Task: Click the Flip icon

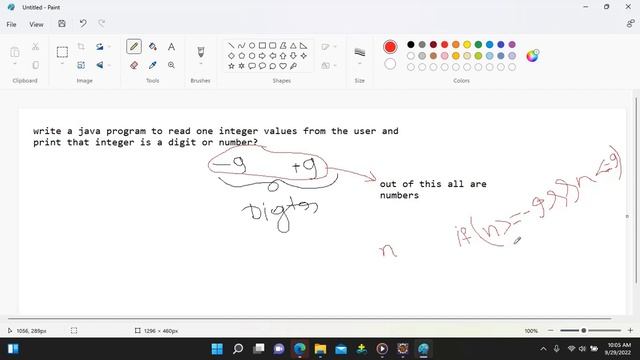Action: [x=100, y=65]
